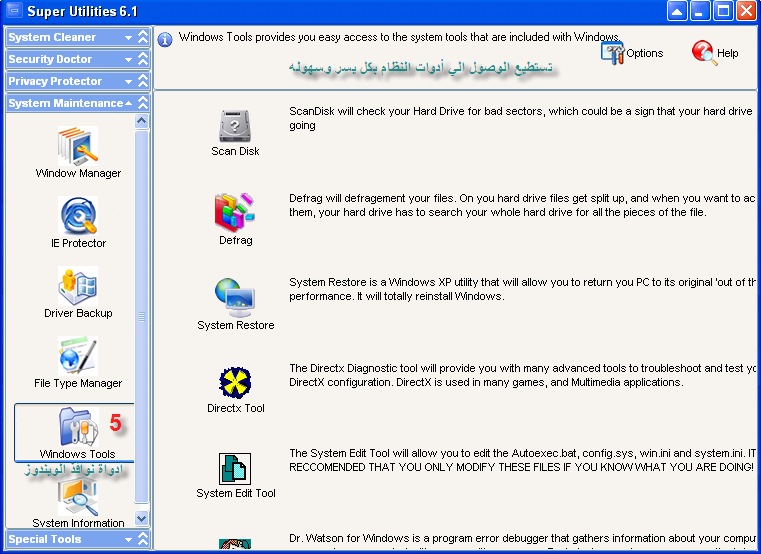Click double chevron beside System Maintenance
This screenshot has width=761, height=554.
(143, 102)
